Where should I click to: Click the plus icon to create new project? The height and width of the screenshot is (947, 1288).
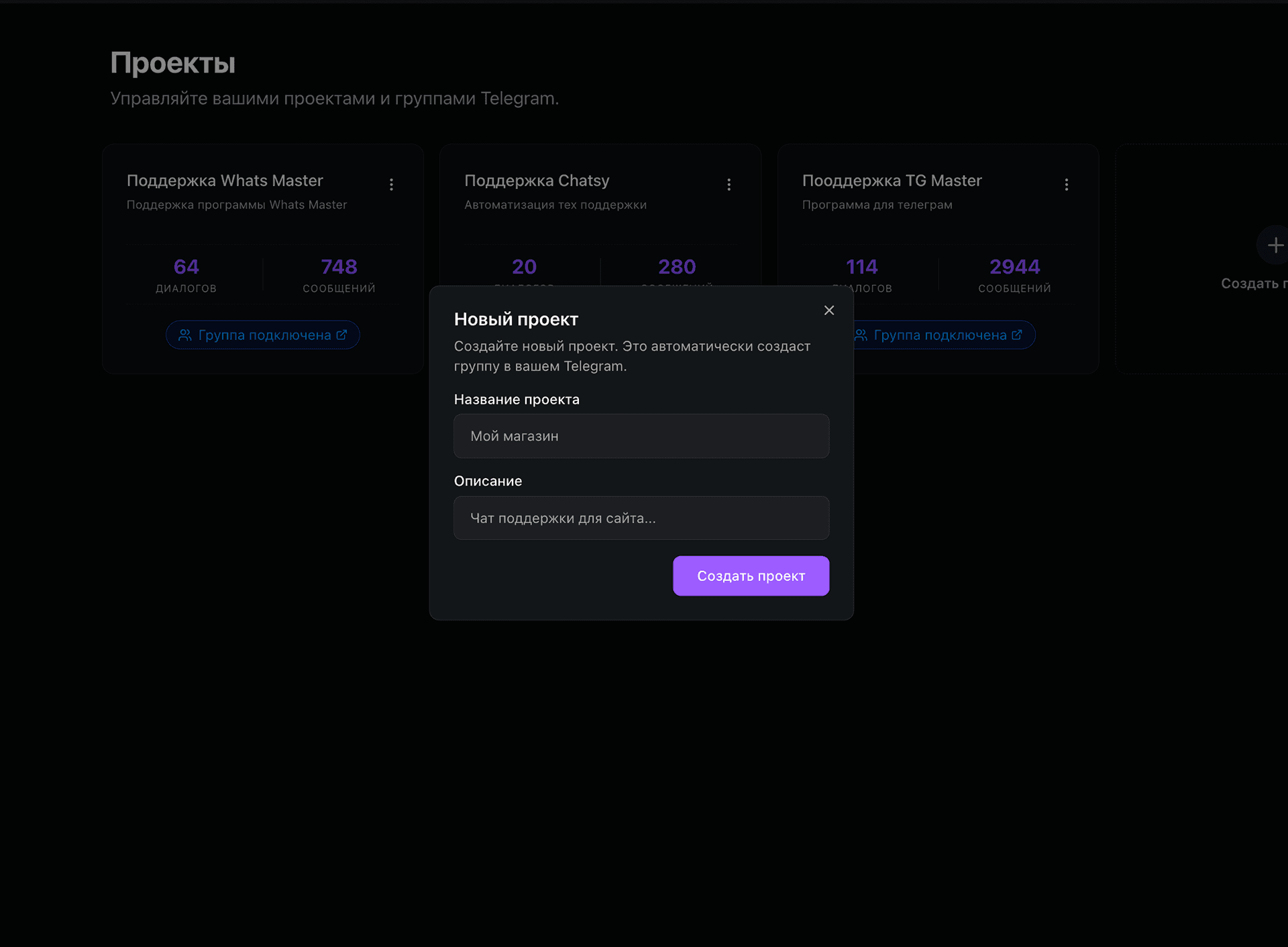click(1277, 245)
